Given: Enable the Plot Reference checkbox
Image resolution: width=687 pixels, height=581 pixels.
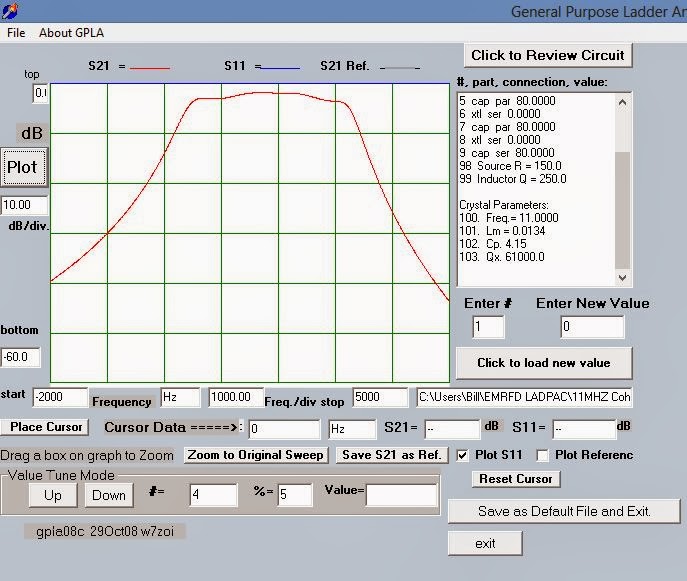Looking at the screenshot, I should [x=542, y=455].
